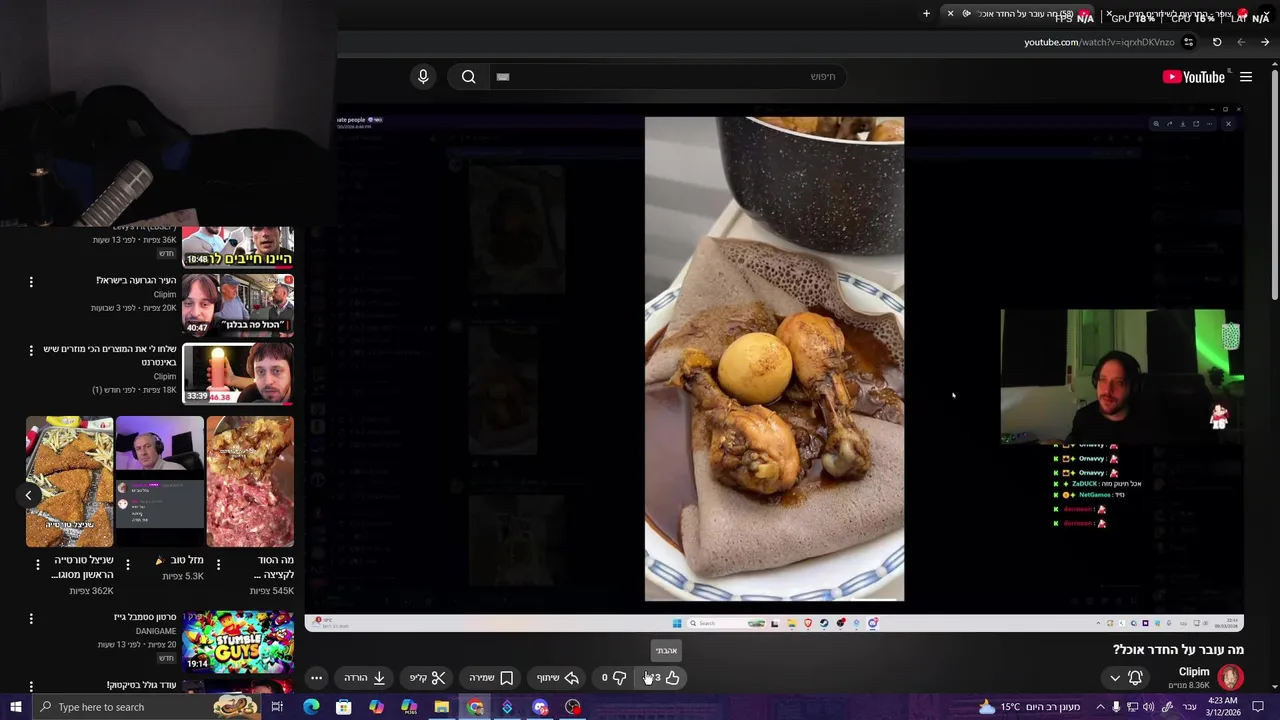Reload the page in the browser

tap(1217, 42)
